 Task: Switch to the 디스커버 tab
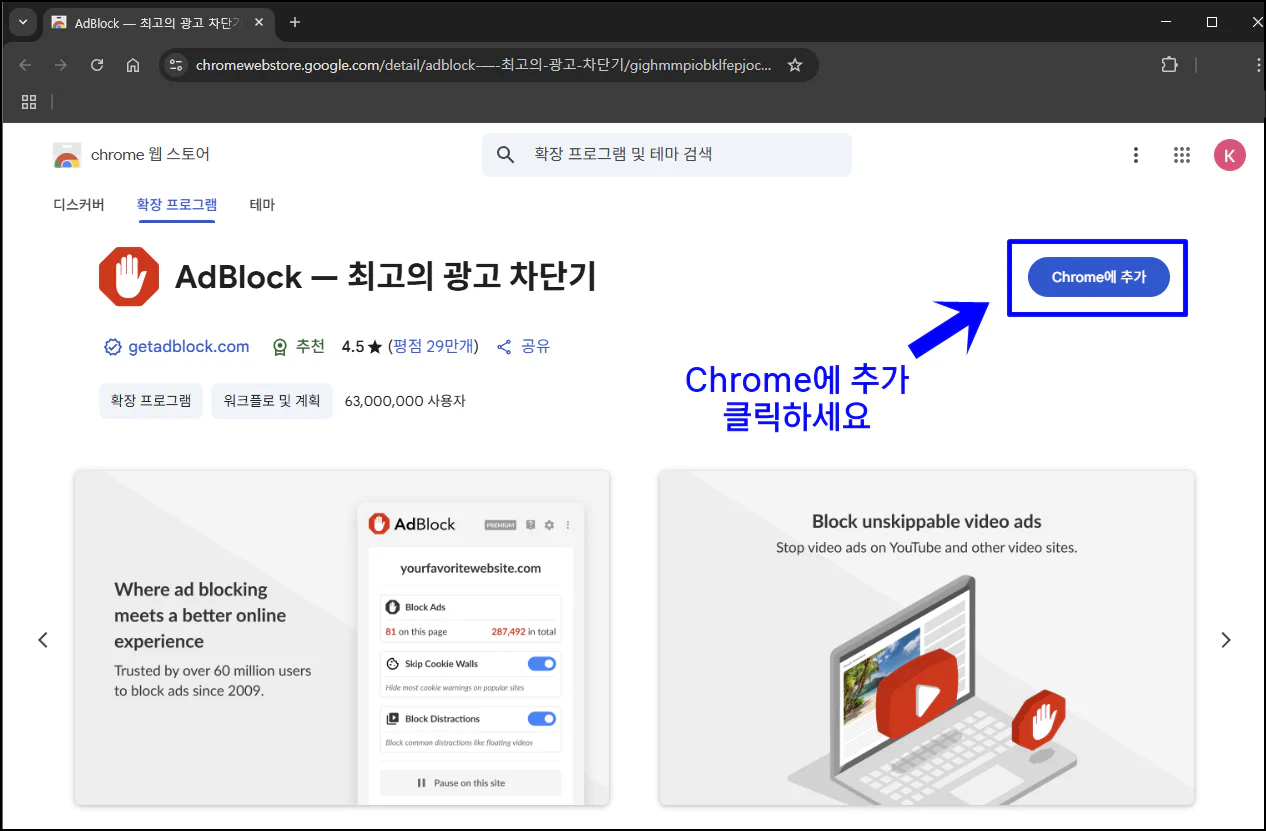point(79,205)
